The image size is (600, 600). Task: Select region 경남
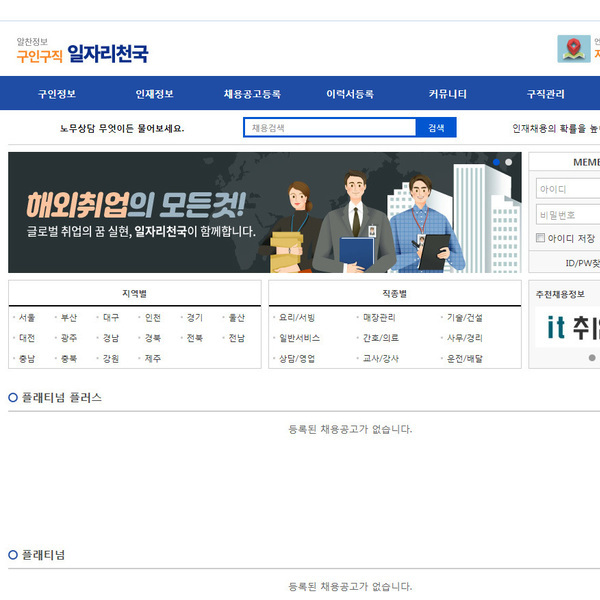tap(111, 338)
